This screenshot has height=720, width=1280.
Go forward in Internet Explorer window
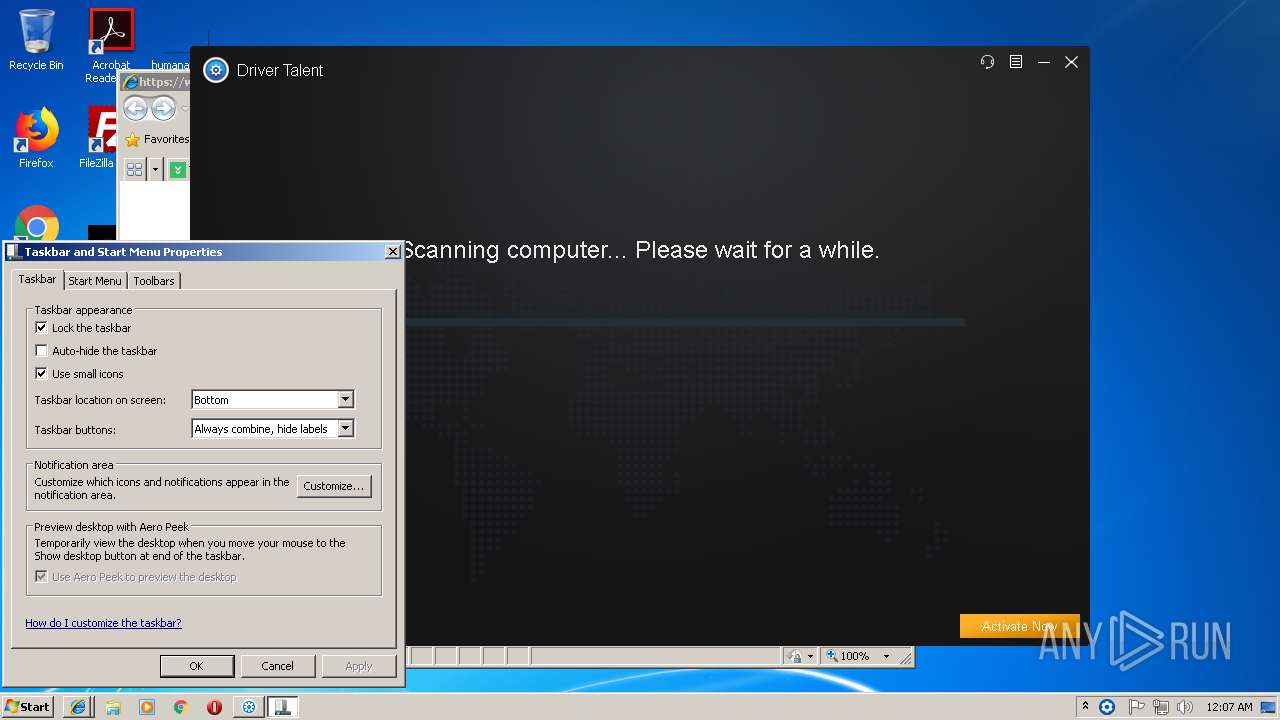click(163, 108)
